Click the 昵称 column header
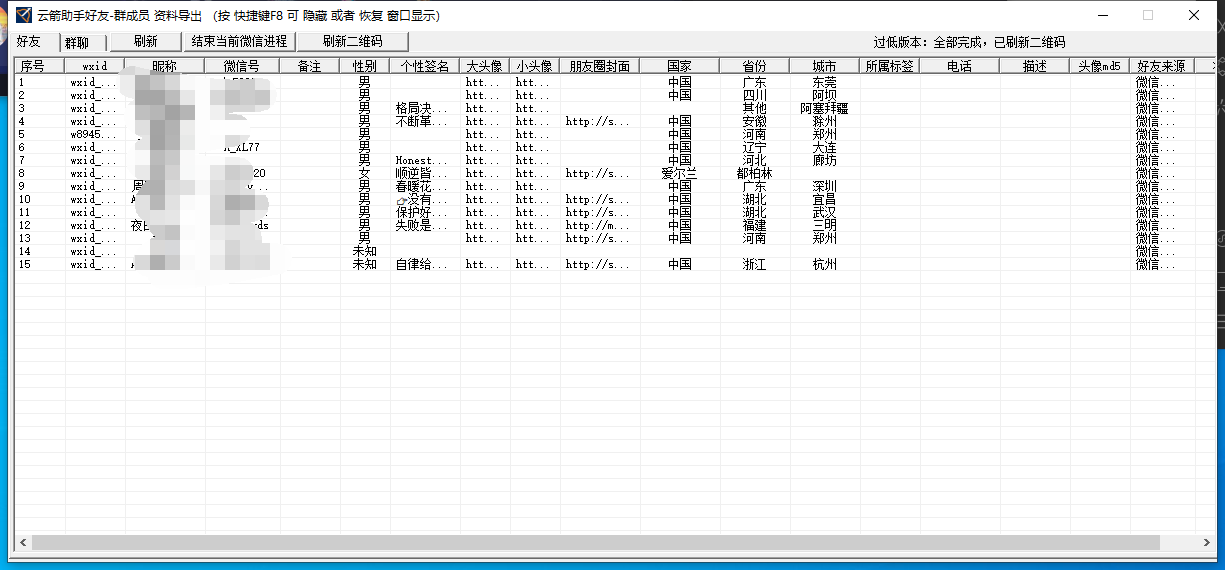This screenshot has width=1225, height=570. pyautogui.click(x=165, y=66)
